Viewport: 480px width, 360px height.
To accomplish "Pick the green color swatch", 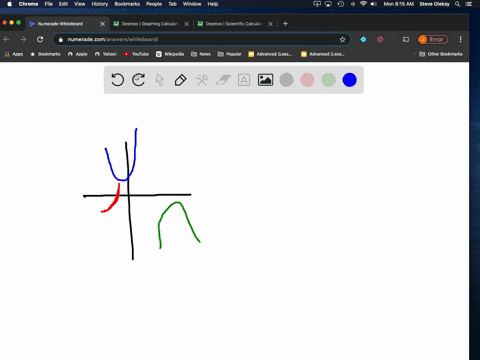I will pos(329,80).
